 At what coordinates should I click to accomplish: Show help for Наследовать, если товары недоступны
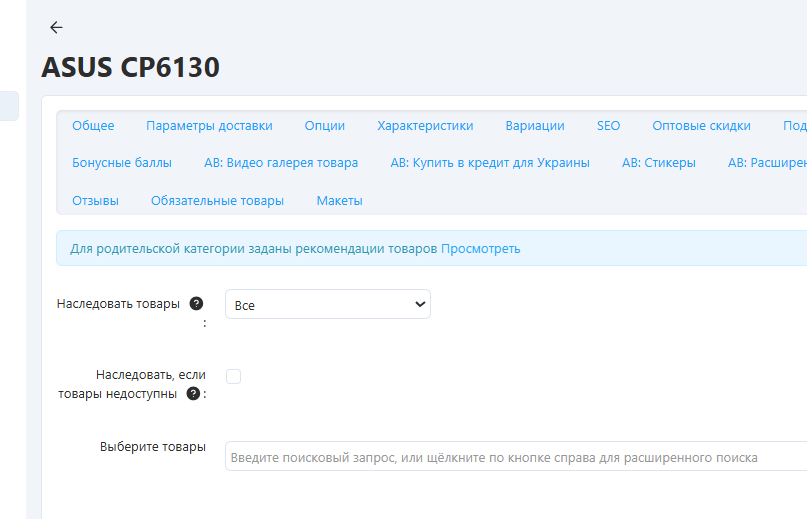tap(193, 394)
